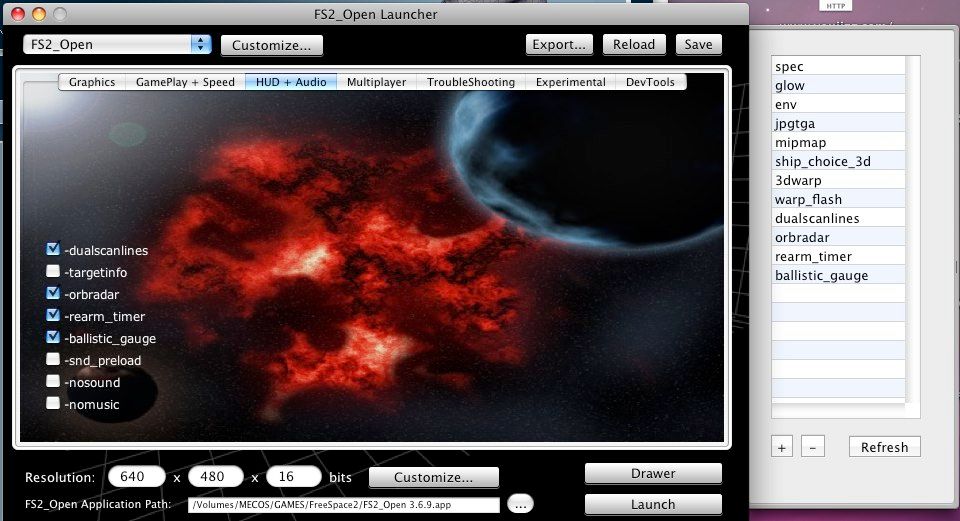Screen dimensions: 960x521
Task: Tick the -nomusic checkbox
Action: click(x=53, y=403)
